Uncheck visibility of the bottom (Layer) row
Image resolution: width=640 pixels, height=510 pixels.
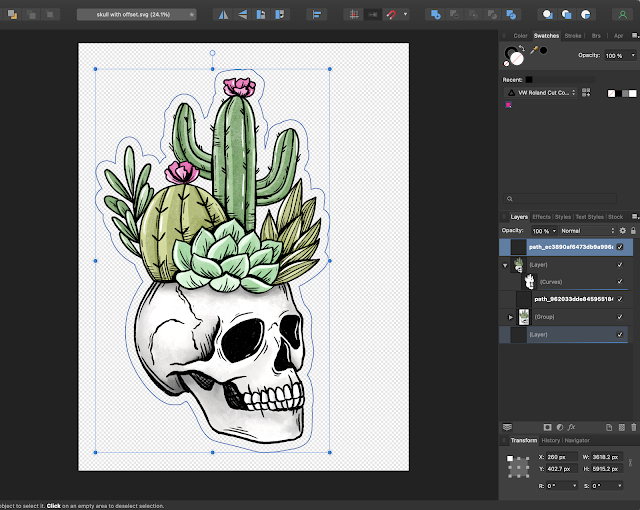tap(620, 334)
